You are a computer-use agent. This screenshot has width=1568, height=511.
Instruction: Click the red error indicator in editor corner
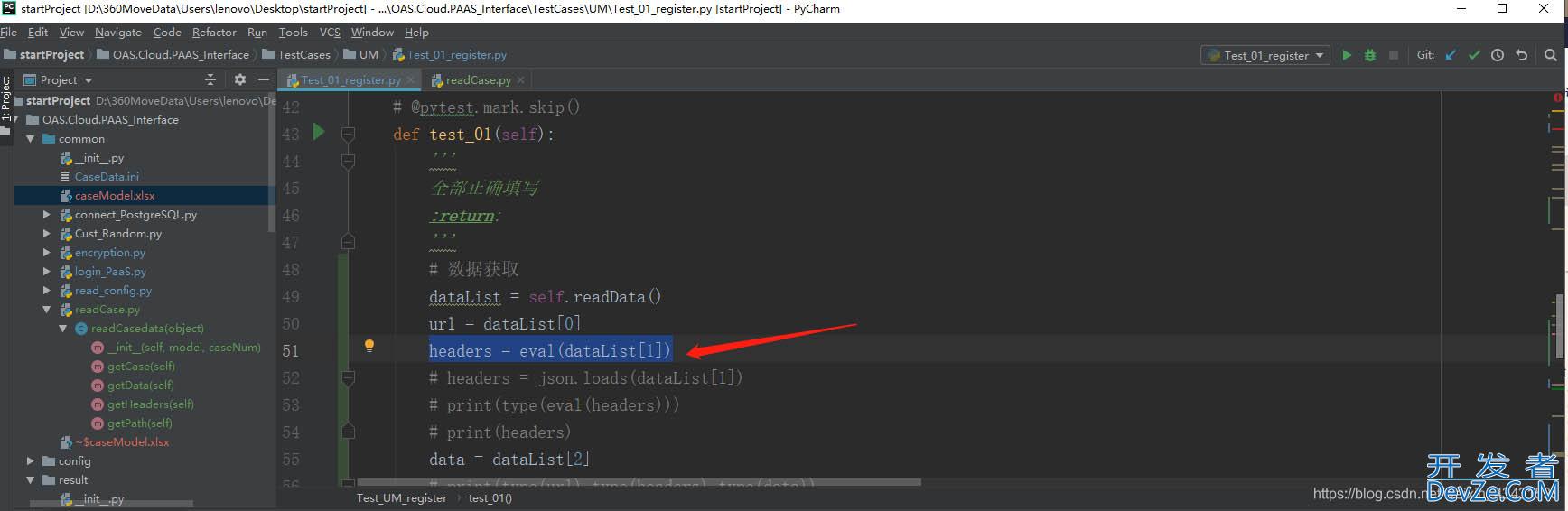coord(1558,97)
